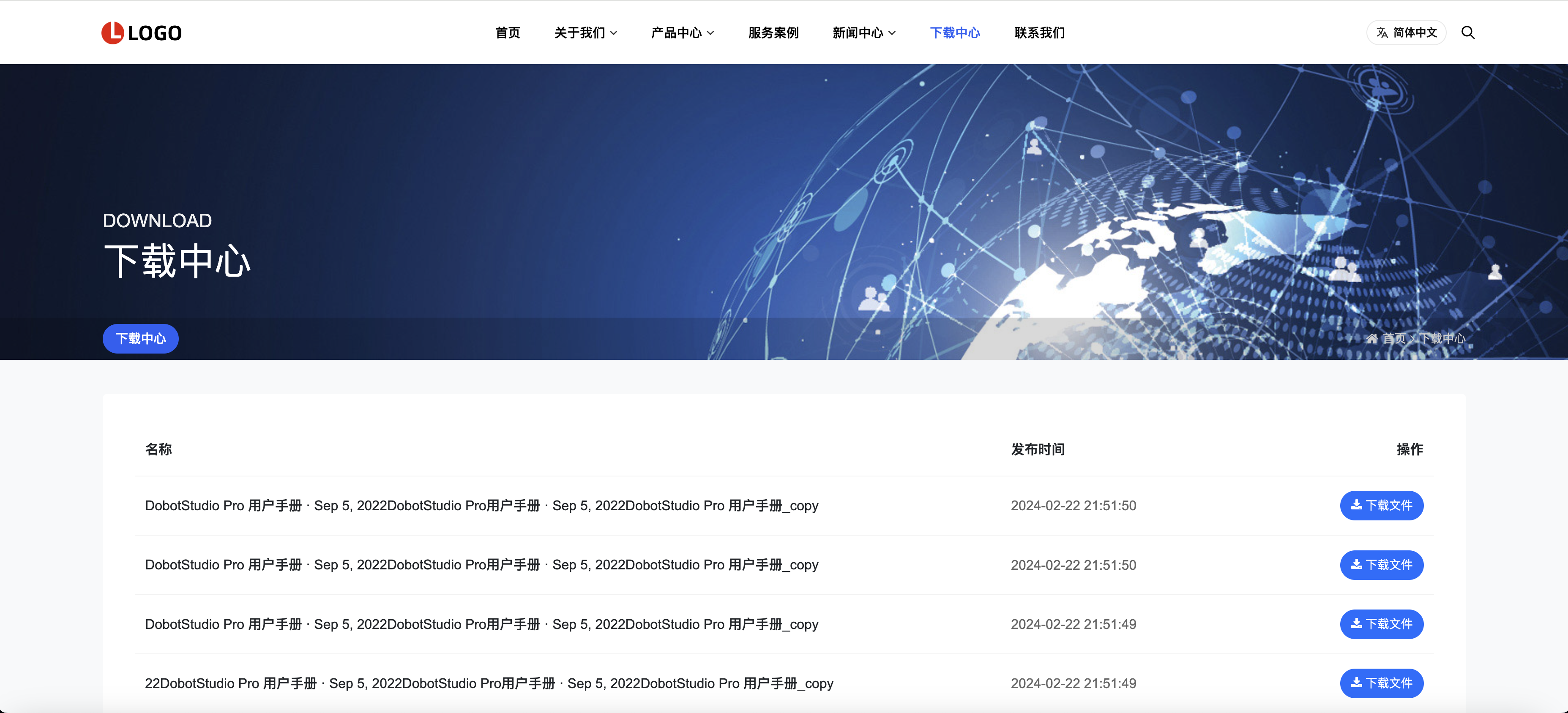Click download icon in fourth row's button
The image size is (1568, 713).
1356,683
